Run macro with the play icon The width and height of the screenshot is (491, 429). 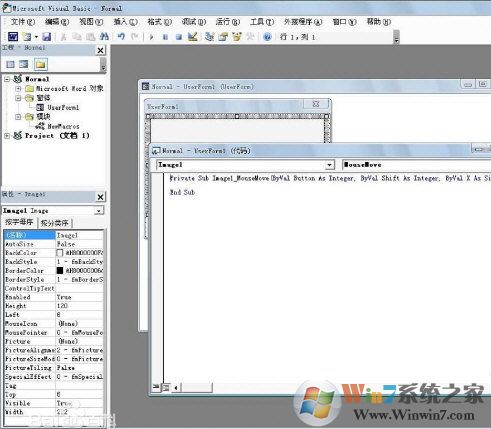tap(151, 37)
